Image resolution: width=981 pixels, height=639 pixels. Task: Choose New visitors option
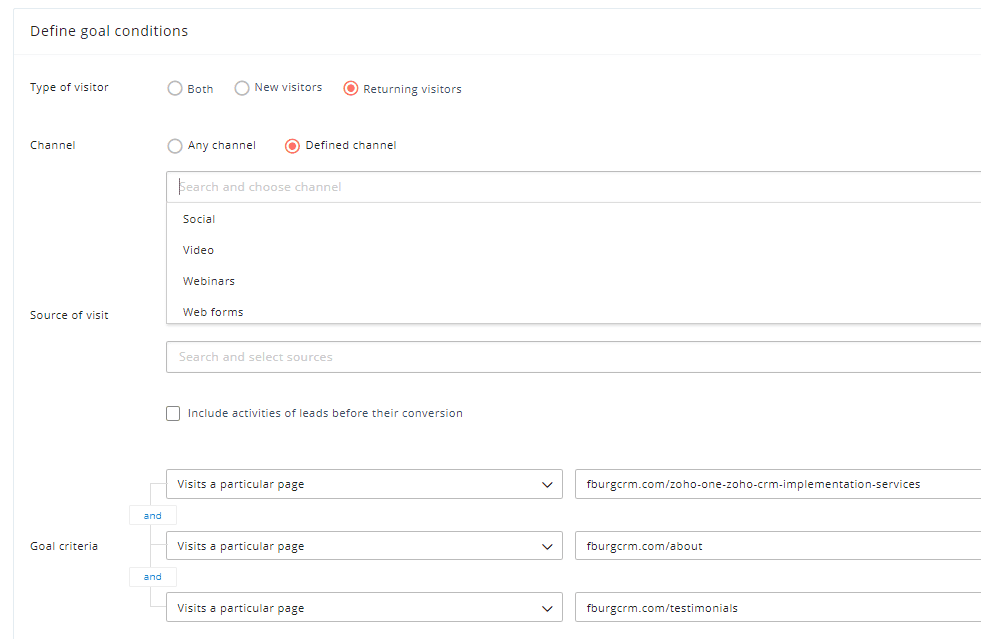[241, 88]
